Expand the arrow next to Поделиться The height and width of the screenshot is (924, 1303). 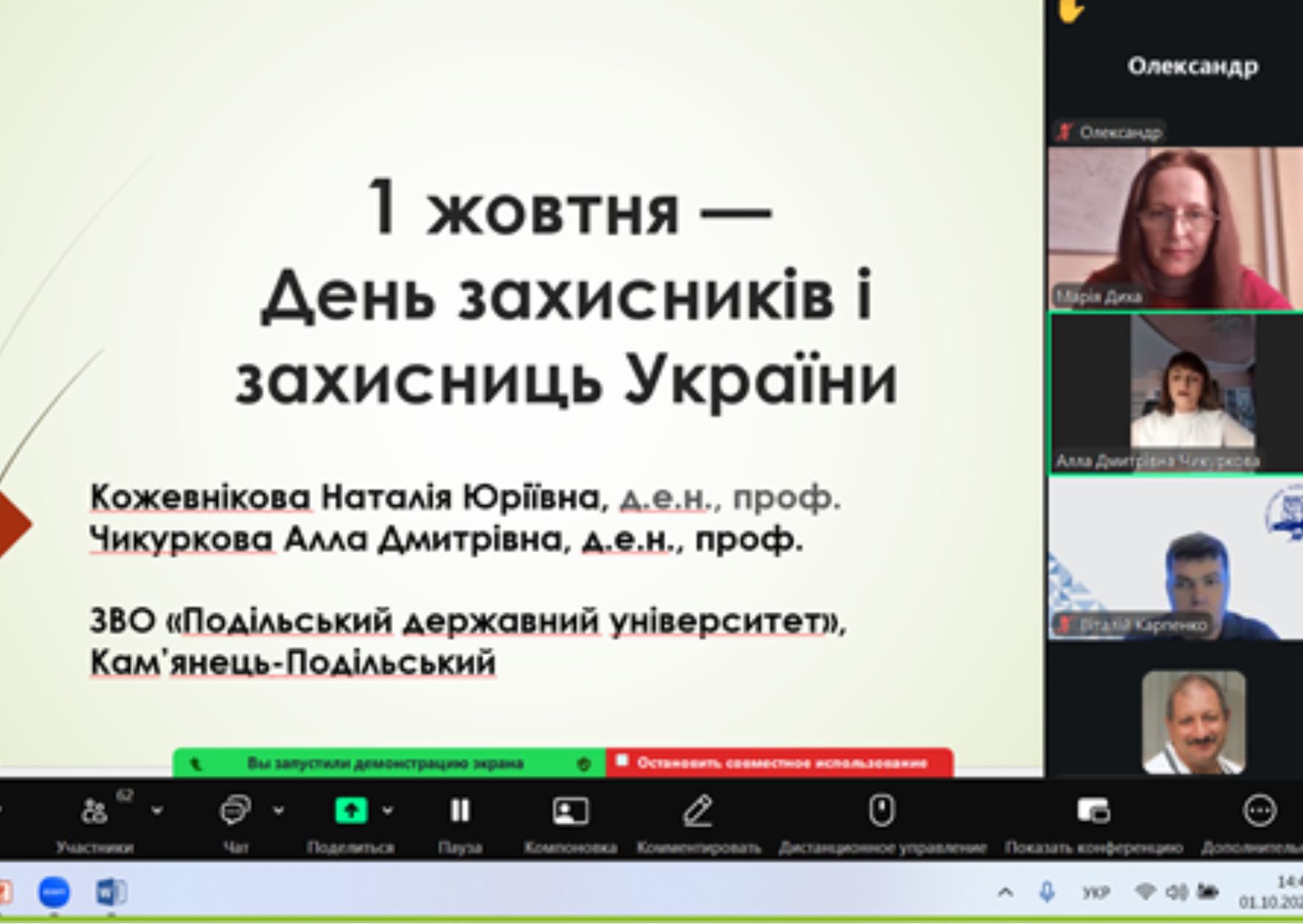click(x=388, y=811)
